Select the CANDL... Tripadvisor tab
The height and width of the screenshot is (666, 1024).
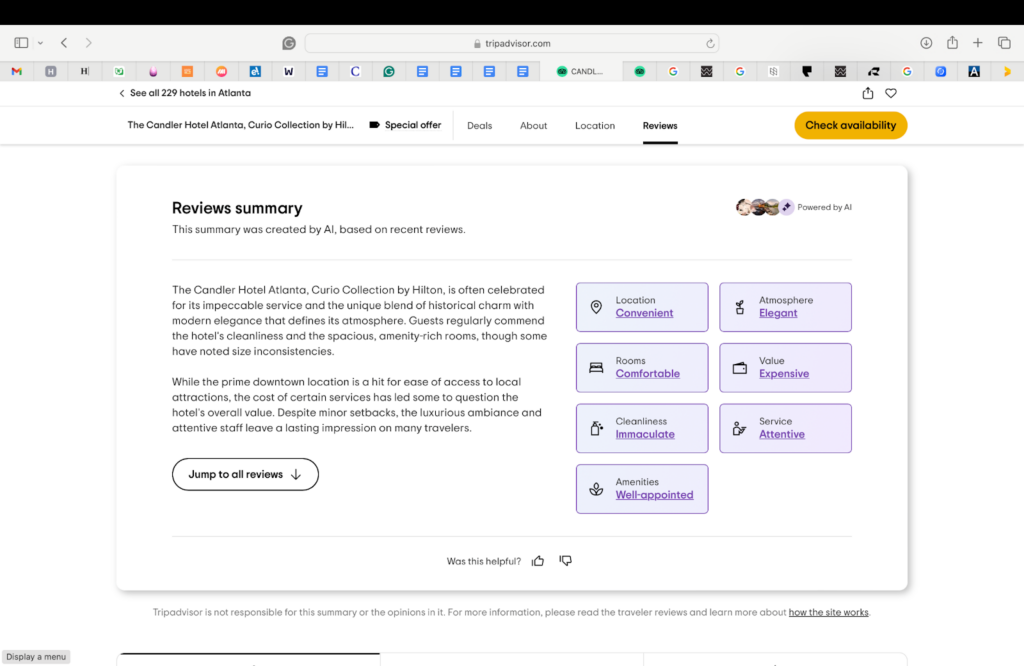[580, 71]
